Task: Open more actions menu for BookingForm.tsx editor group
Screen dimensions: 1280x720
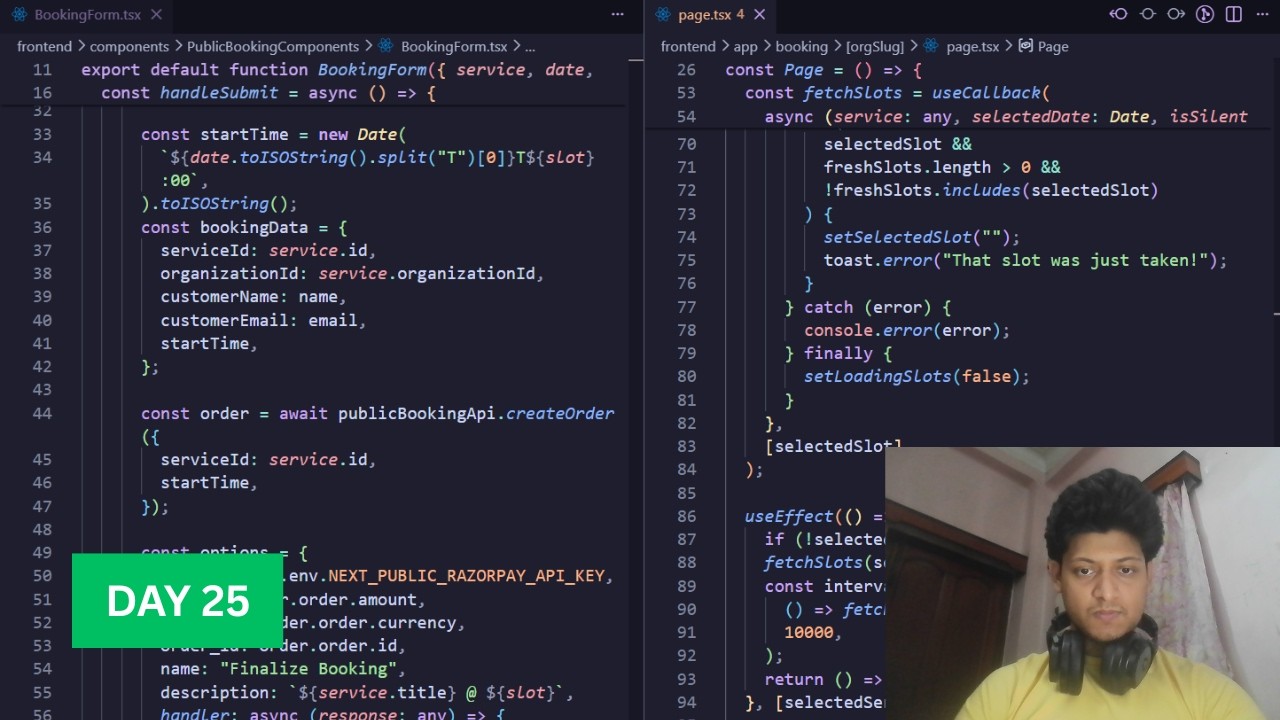Action: 618,14
